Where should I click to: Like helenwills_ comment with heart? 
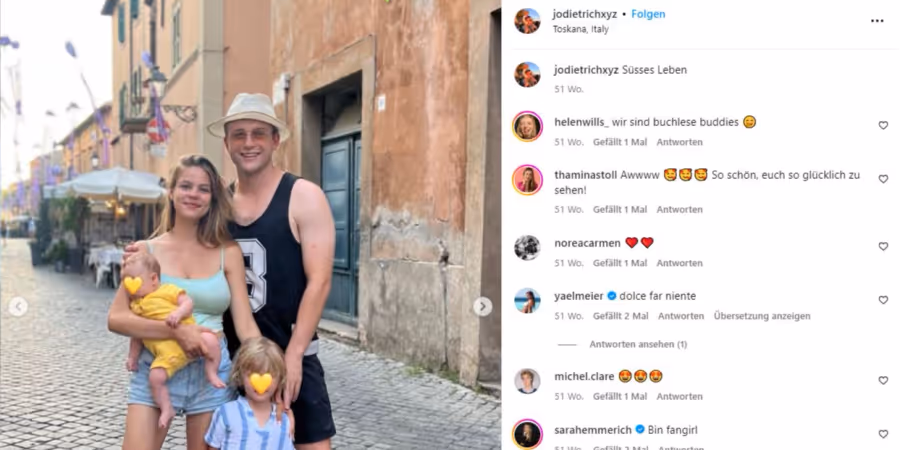[x=883, y=125]
